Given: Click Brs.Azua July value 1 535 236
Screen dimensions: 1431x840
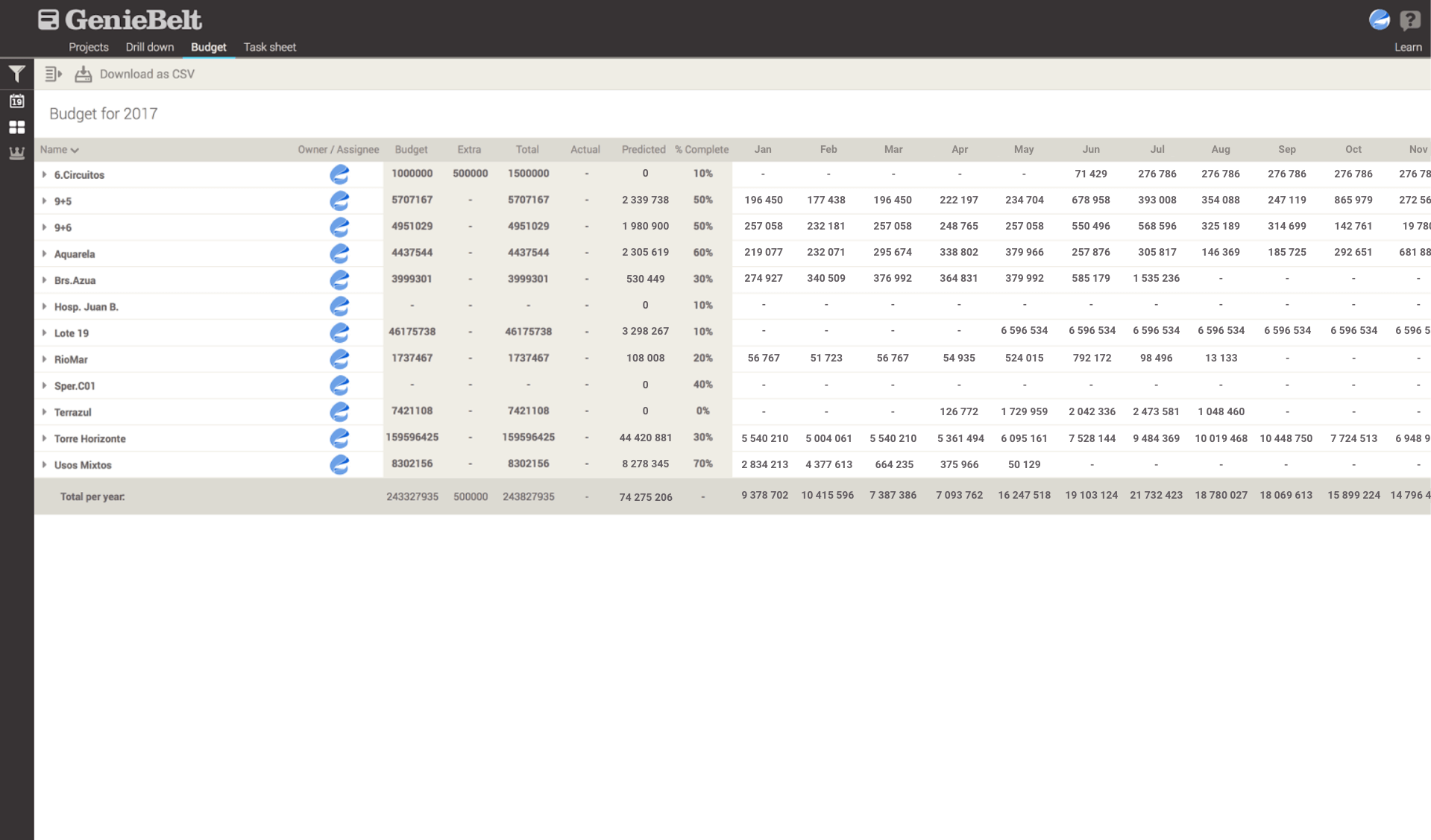Looking at the screenshot, I should click(x=1157, y=278).
